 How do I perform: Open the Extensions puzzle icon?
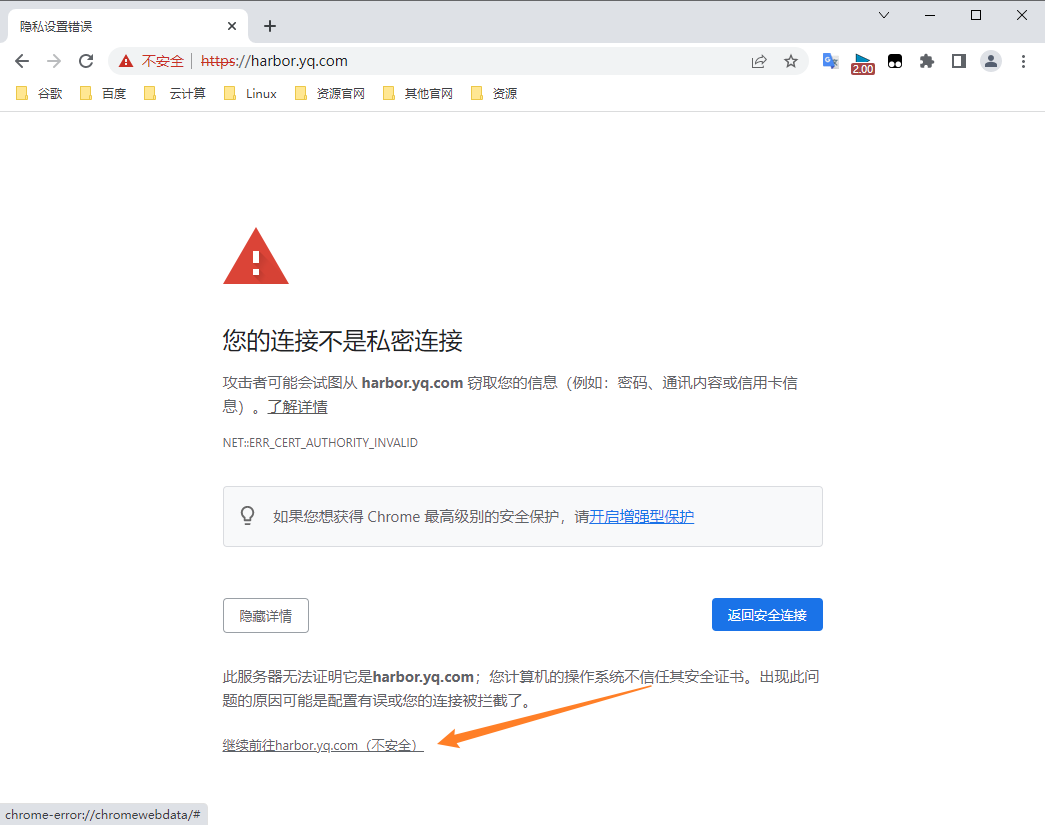(927, 61)
